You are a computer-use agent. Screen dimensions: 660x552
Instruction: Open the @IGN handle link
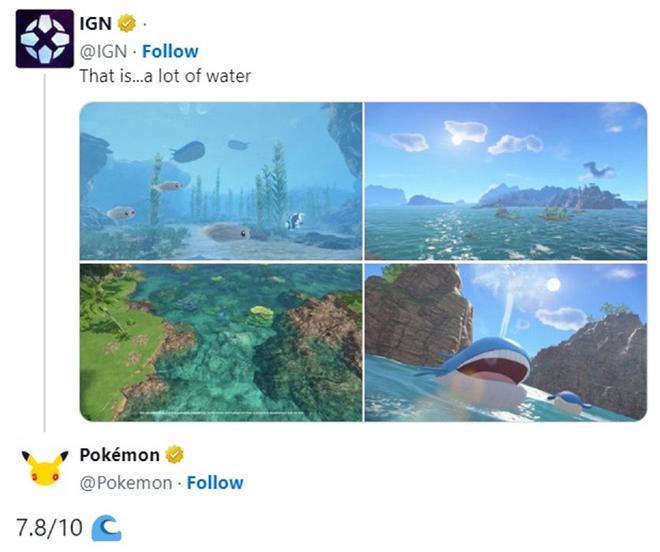click(x=103, y=51)
